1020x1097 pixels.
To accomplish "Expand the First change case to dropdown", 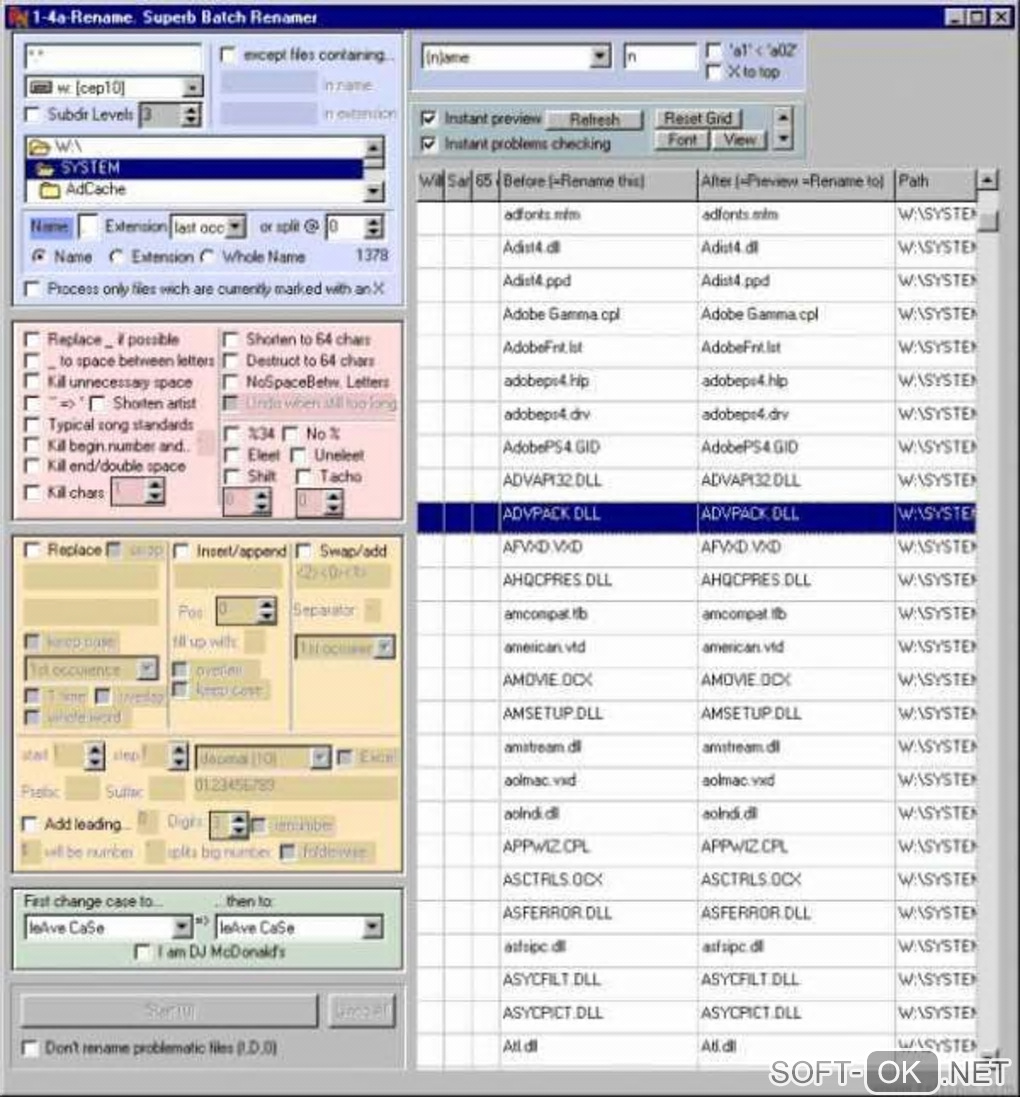I will pyautogui.click(x=181, y=927).
